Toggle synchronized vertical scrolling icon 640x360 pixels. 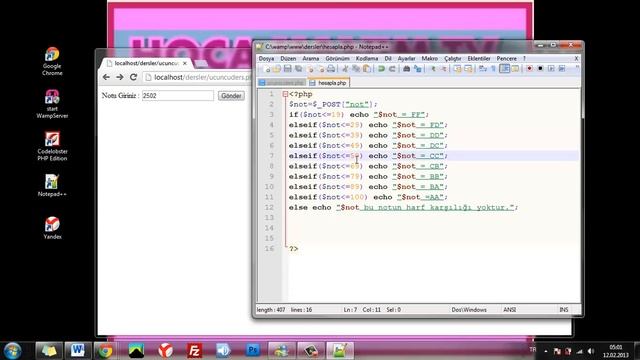click(x=457, y=69)
